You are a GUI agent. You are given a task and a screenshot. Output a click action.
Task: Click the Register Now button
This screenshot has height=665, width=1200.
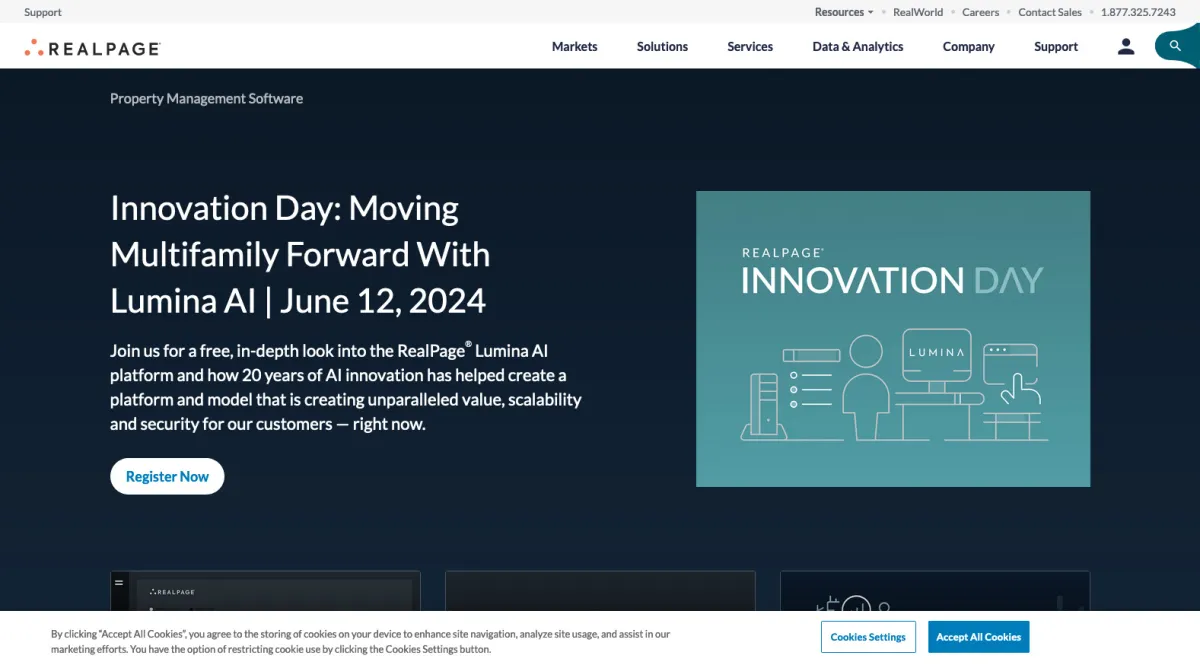pyautogui.click(x=167, y=477)
